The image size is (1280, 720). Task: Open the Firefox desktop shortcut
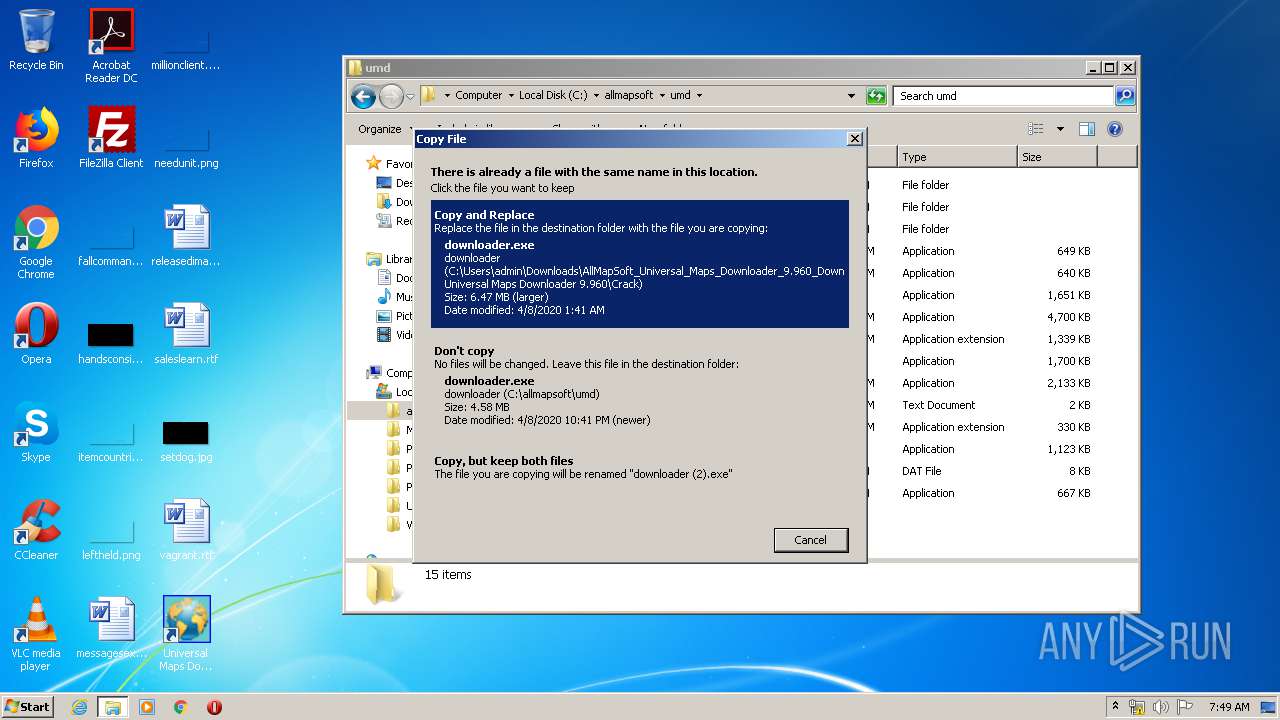point(36,137)
